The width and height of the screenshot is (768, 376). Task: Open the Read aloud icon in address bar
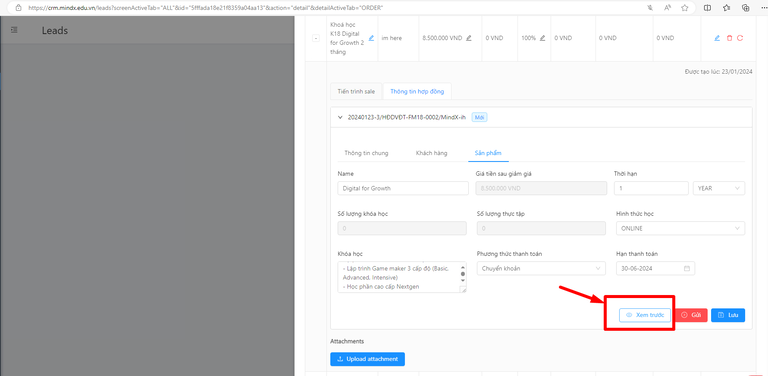667,8
